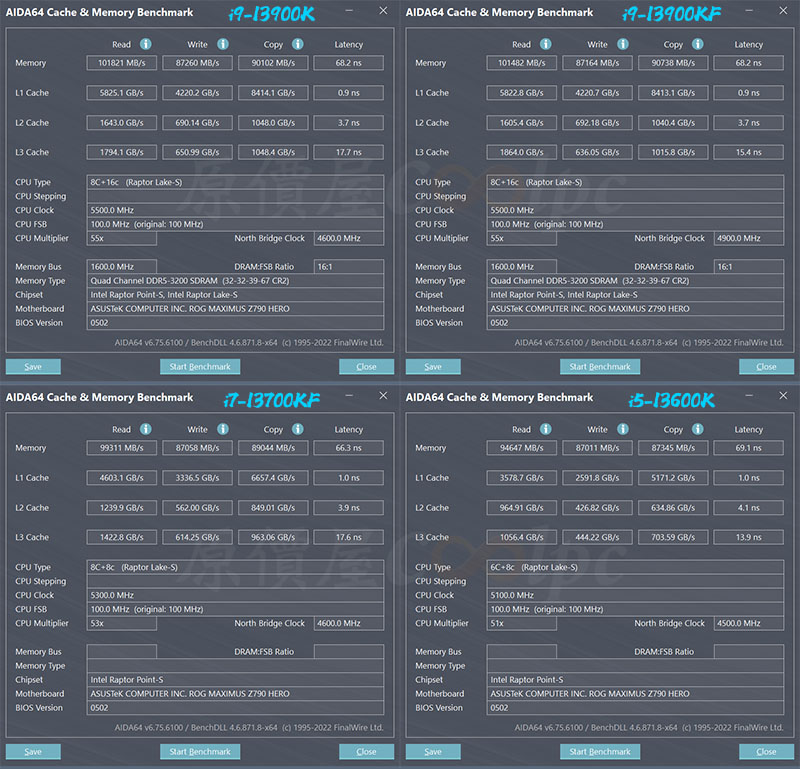This screenshot has width=800, height=769.
Task: Select memory write value 87260 MB/s
Action: [197, 63]
